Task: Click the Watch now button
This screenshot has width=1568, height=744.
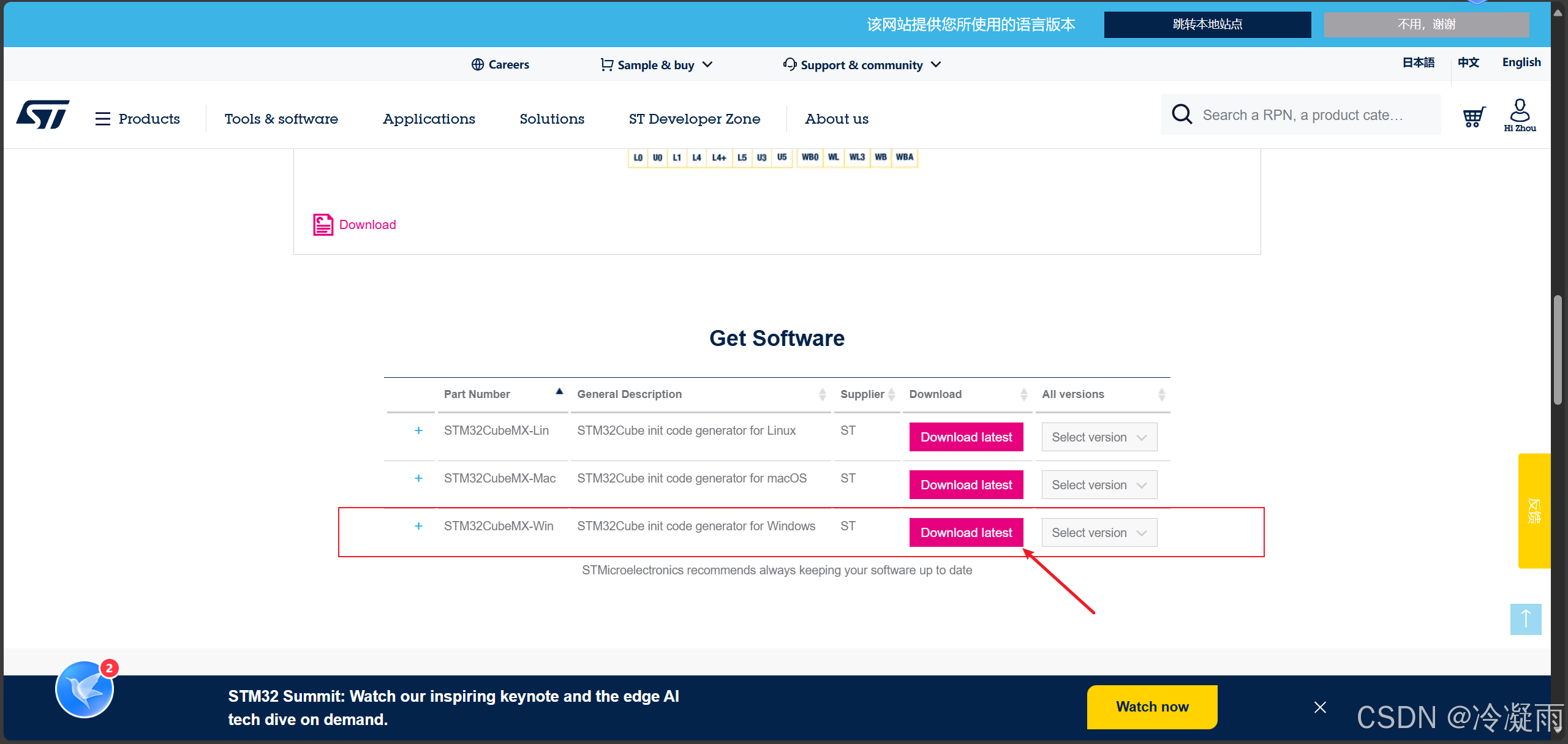Action: point(1152,707)
